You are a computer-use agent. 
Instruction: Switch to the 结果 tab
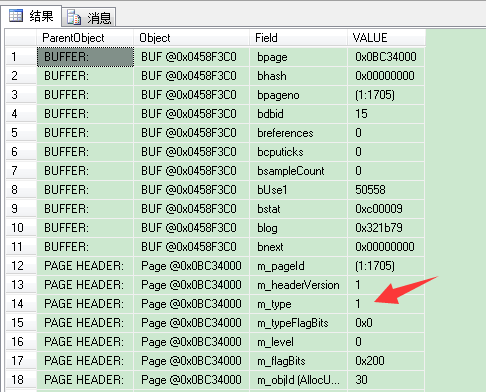(31, 16)
